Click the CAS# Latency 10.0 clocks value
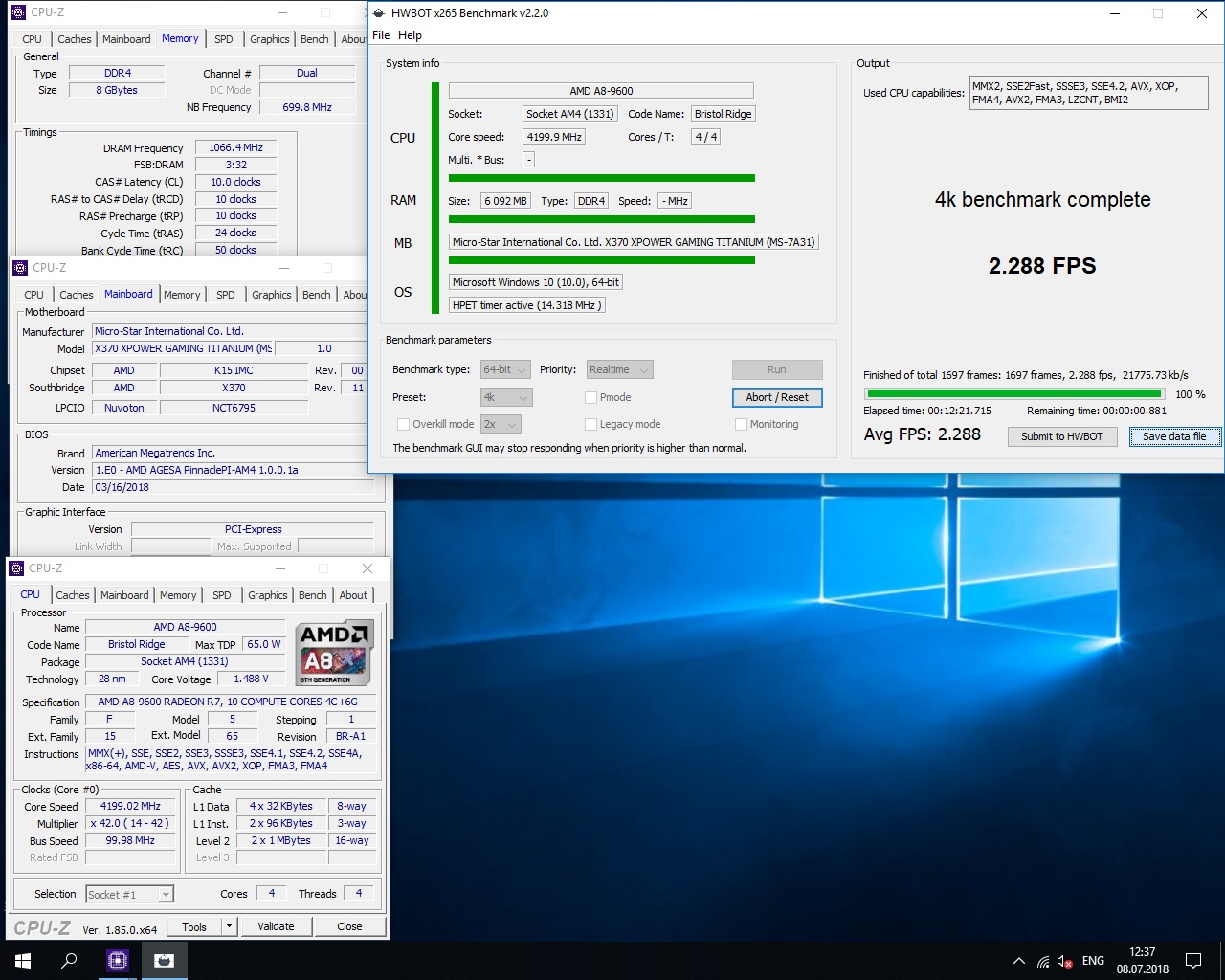Screen dimensions: 1225x980 pyautogui.click(x=236, y=182)
